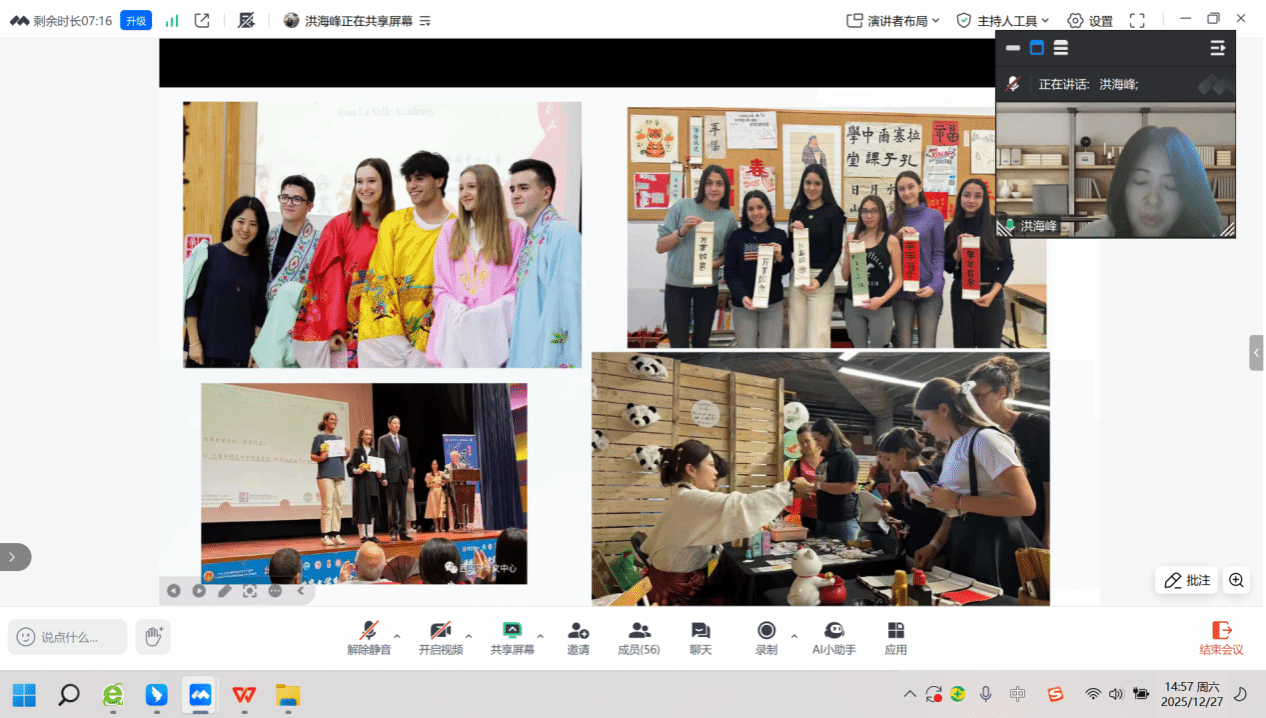The width and height of the screenshot is (1266, 718).
Task: Click the magnifier zoom icon beside 批注
Action: [1237, 580]
